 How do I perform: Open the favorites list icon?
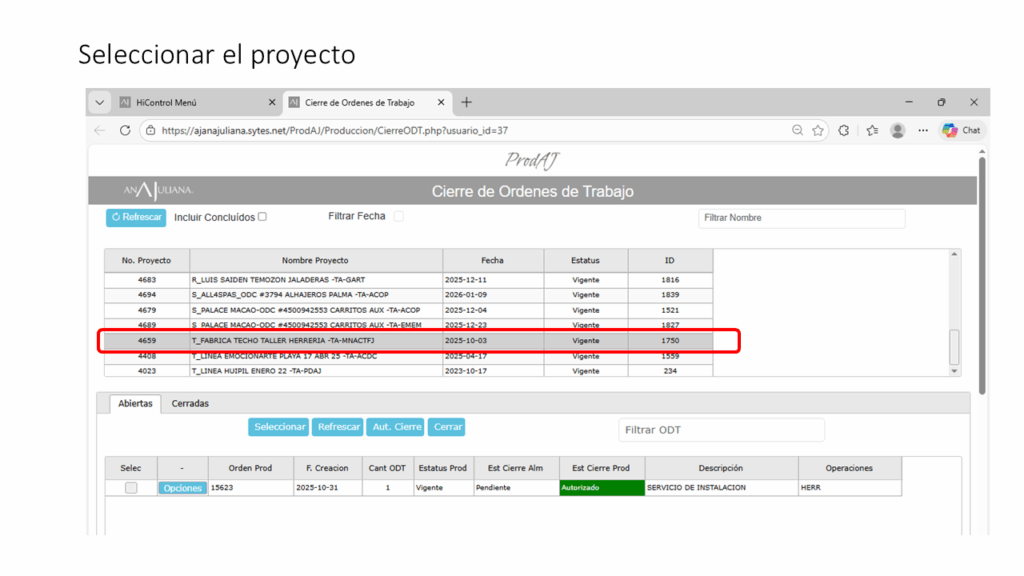pyautogui.click(x=872, y=130)
